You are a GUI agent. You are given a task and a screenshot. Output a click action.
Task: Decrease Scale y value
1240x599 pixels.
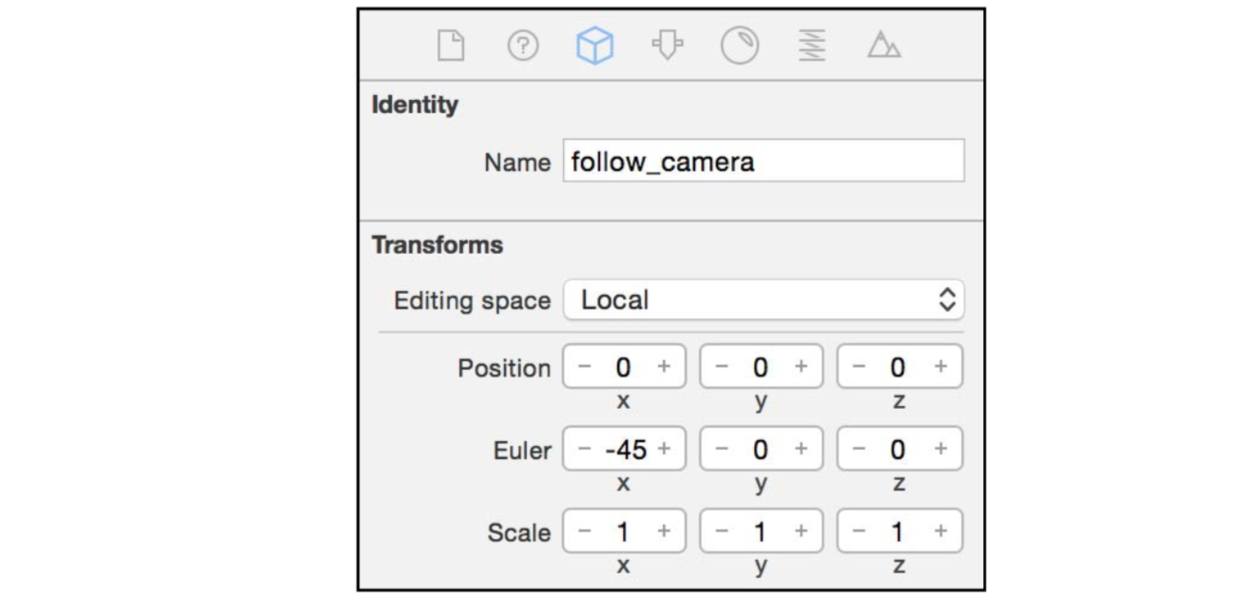721,532
